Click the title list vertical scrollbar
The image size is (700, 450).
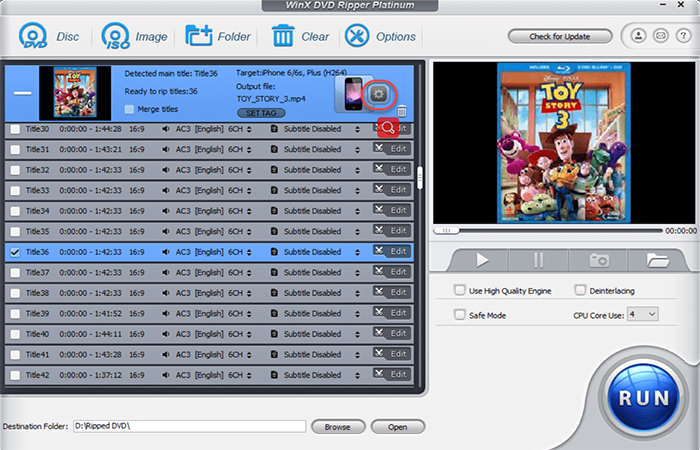pyautogui.click(x=420, y=178)
